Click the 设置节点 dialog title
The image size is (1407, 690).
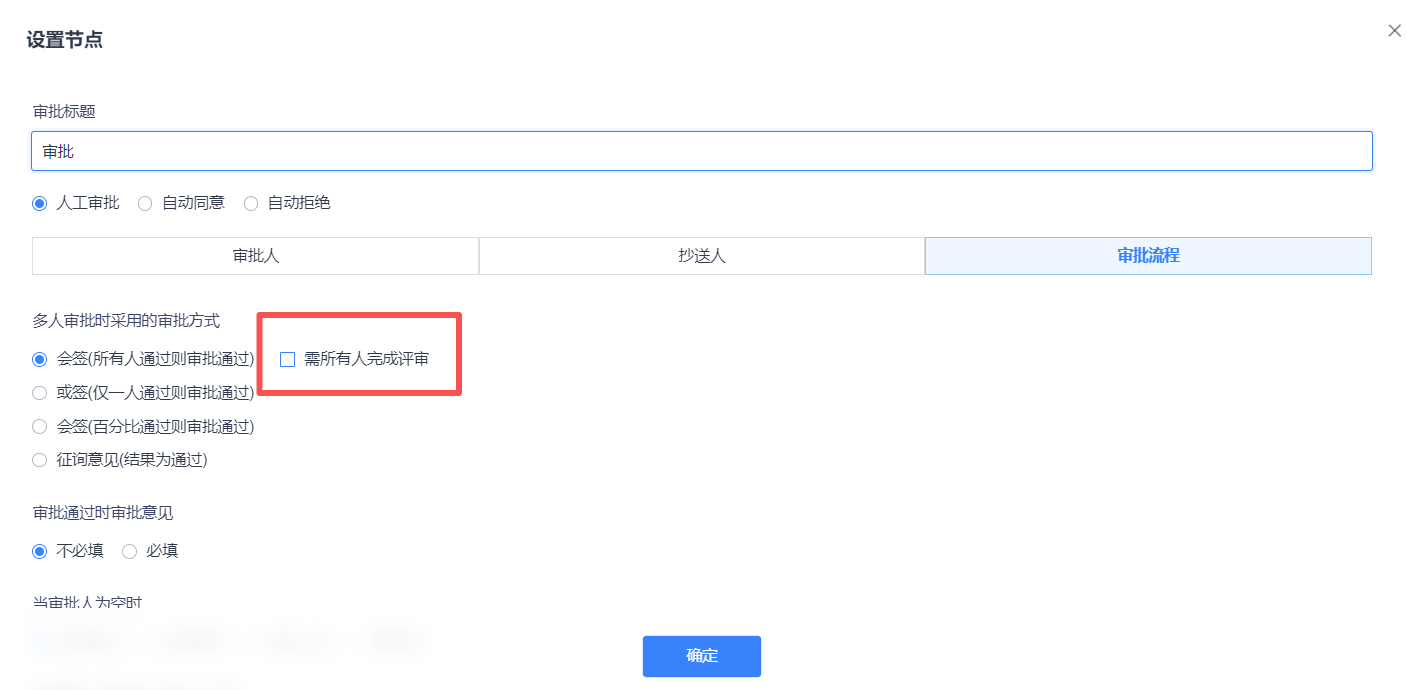pyautogui.click(x=65, y=41)
